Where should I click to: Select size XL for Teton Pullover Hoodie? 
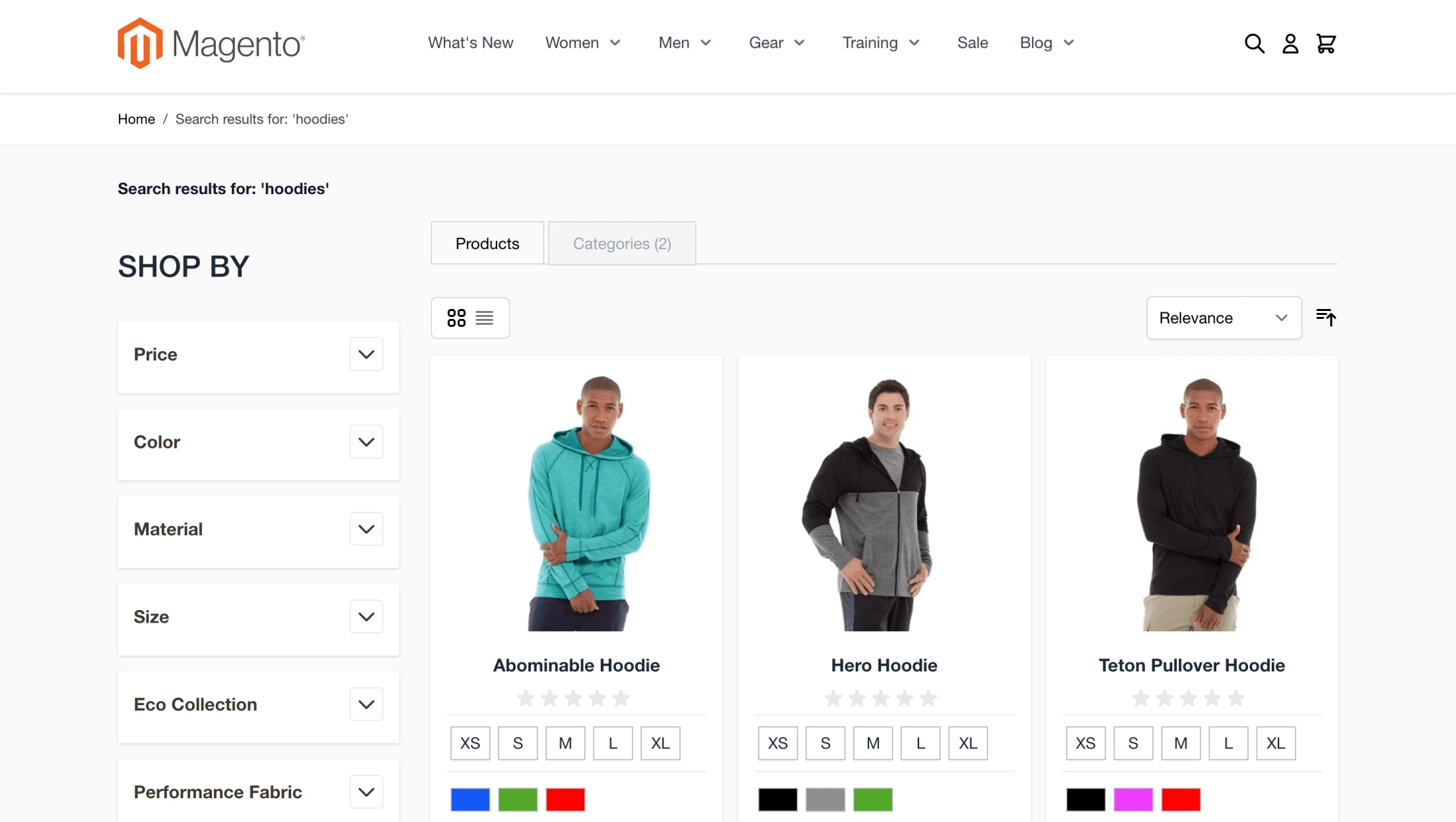point(1276,743)
